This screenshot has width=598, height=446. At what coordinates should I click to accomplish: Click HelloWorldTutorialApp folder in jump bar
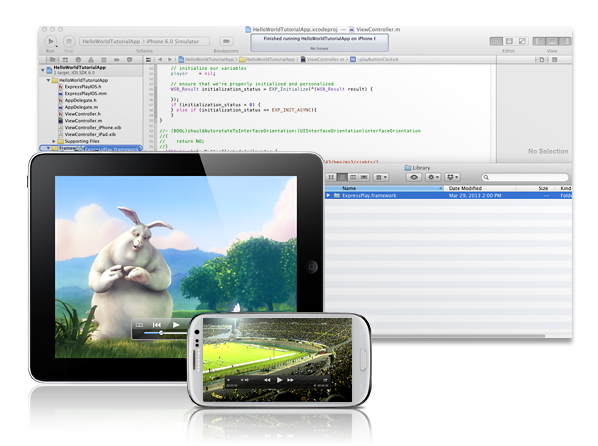pos(268,60)
